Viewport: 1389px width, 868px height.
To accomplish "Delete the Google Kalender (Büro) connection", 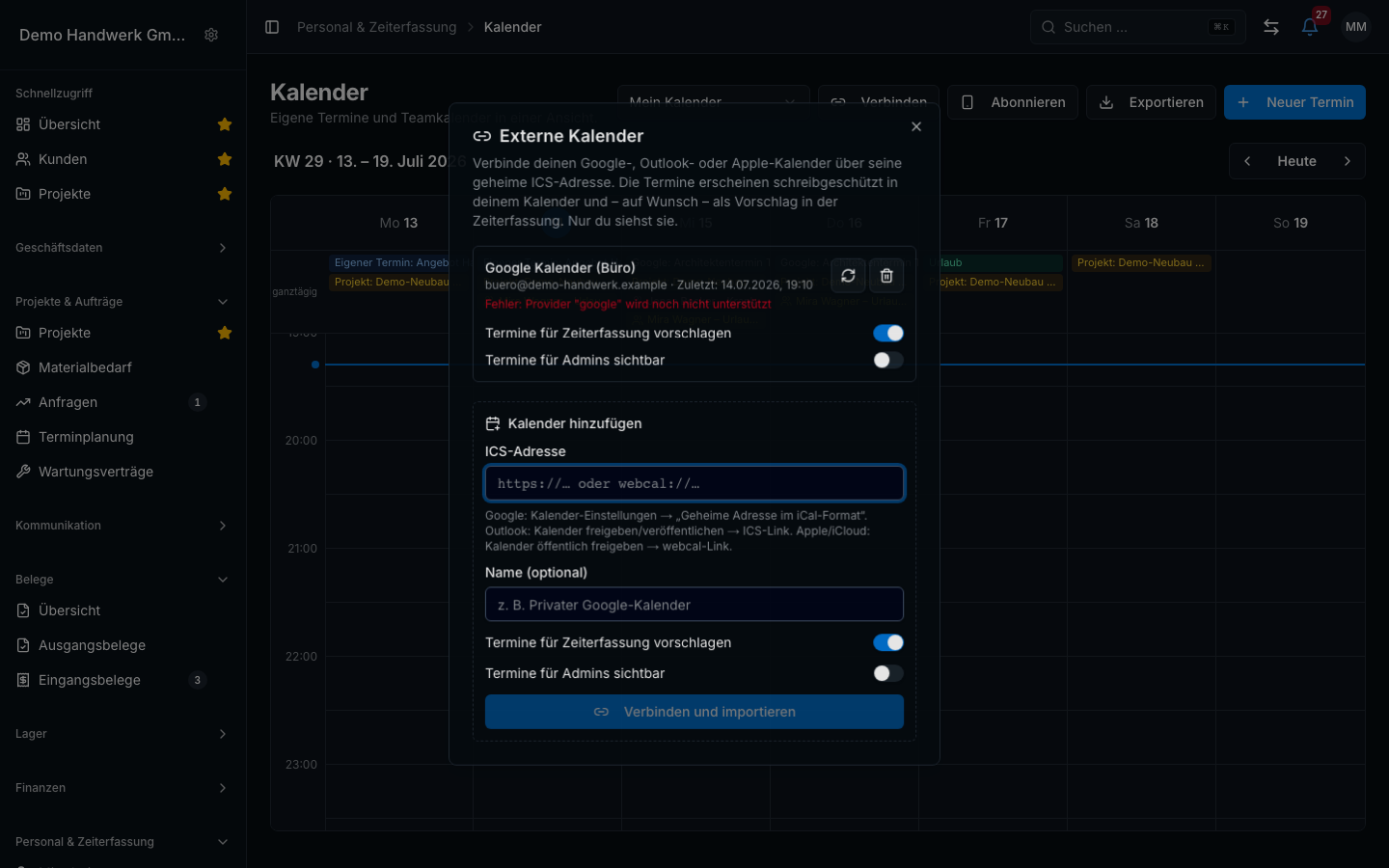I will pos(886,276).
